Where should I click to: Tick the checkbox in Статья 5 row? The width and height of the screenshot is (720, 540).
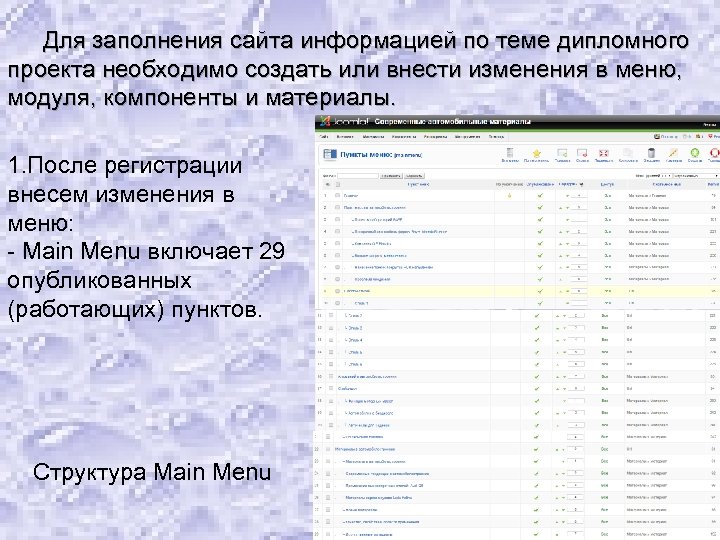[331, 352]
